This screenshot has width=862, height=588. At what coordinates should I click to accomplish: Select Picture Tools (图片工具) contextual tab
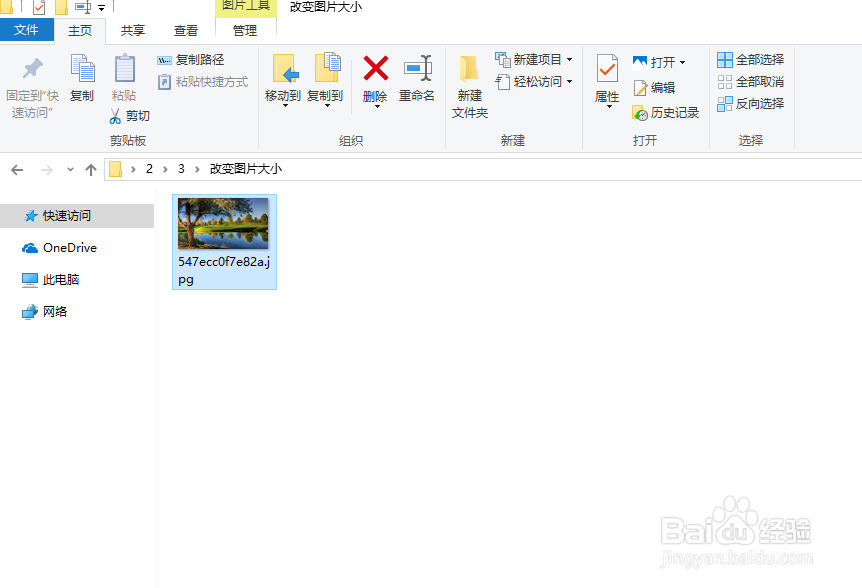[246, 8]
